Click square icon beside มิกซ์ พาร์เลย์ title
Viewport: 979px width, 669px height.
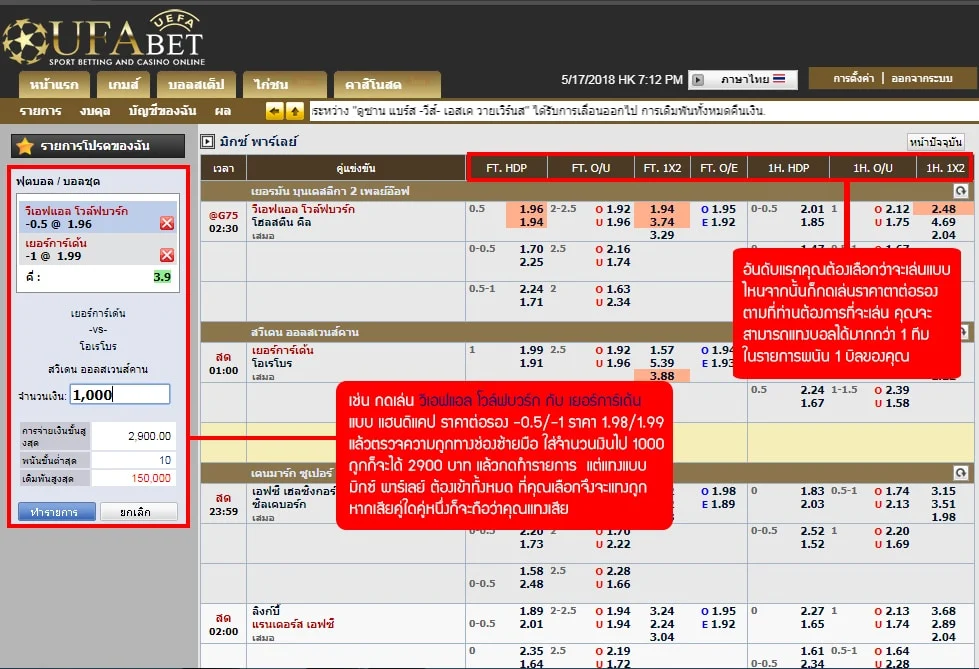[207, 142]
